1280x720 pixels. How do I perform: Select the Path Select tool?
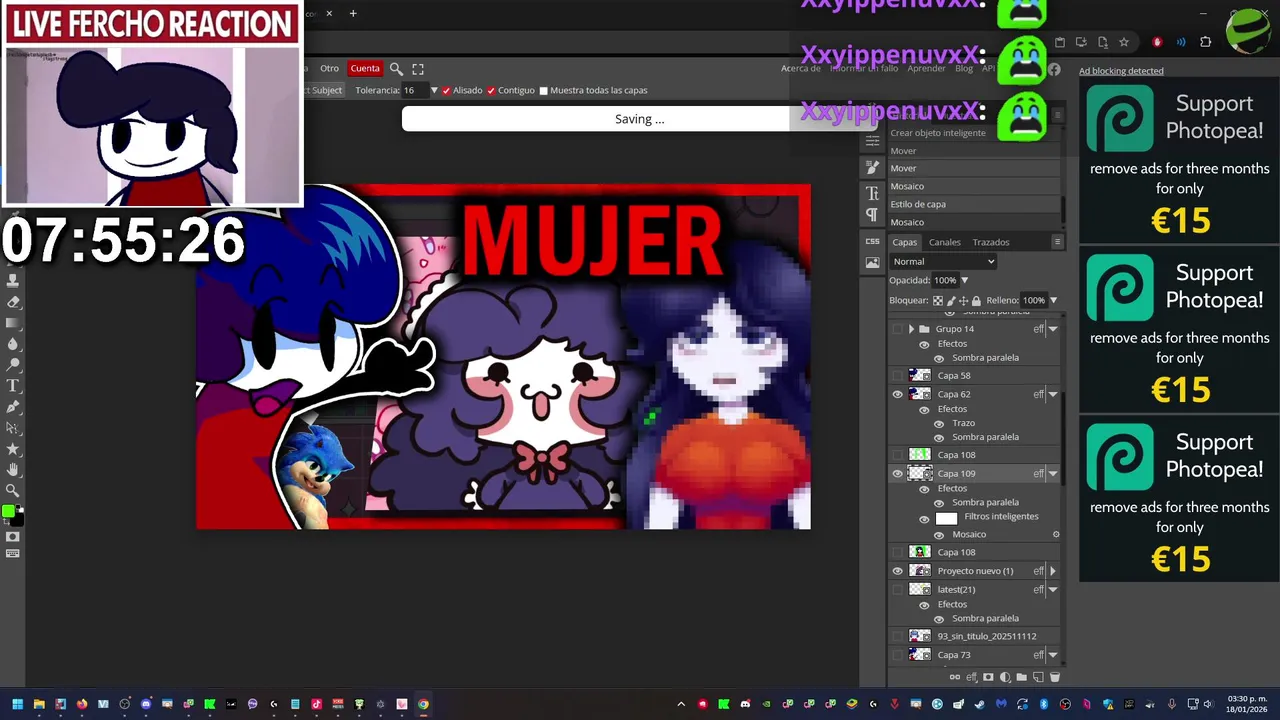(x=13, y=427)
